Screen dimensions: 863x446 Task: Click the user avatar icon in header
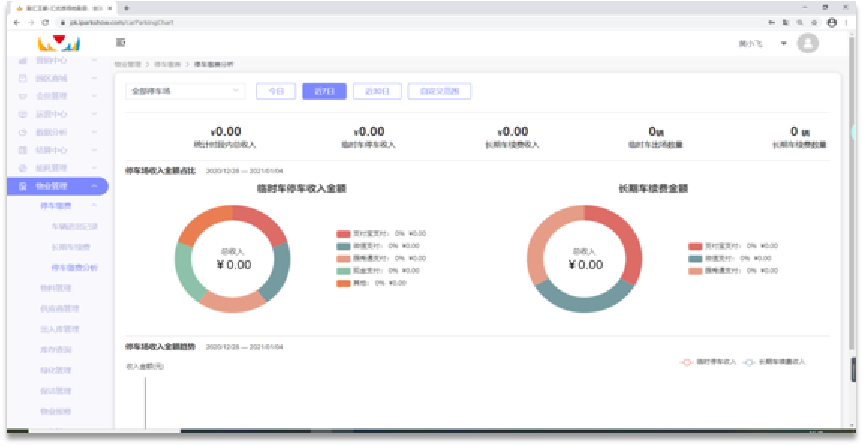808,43
